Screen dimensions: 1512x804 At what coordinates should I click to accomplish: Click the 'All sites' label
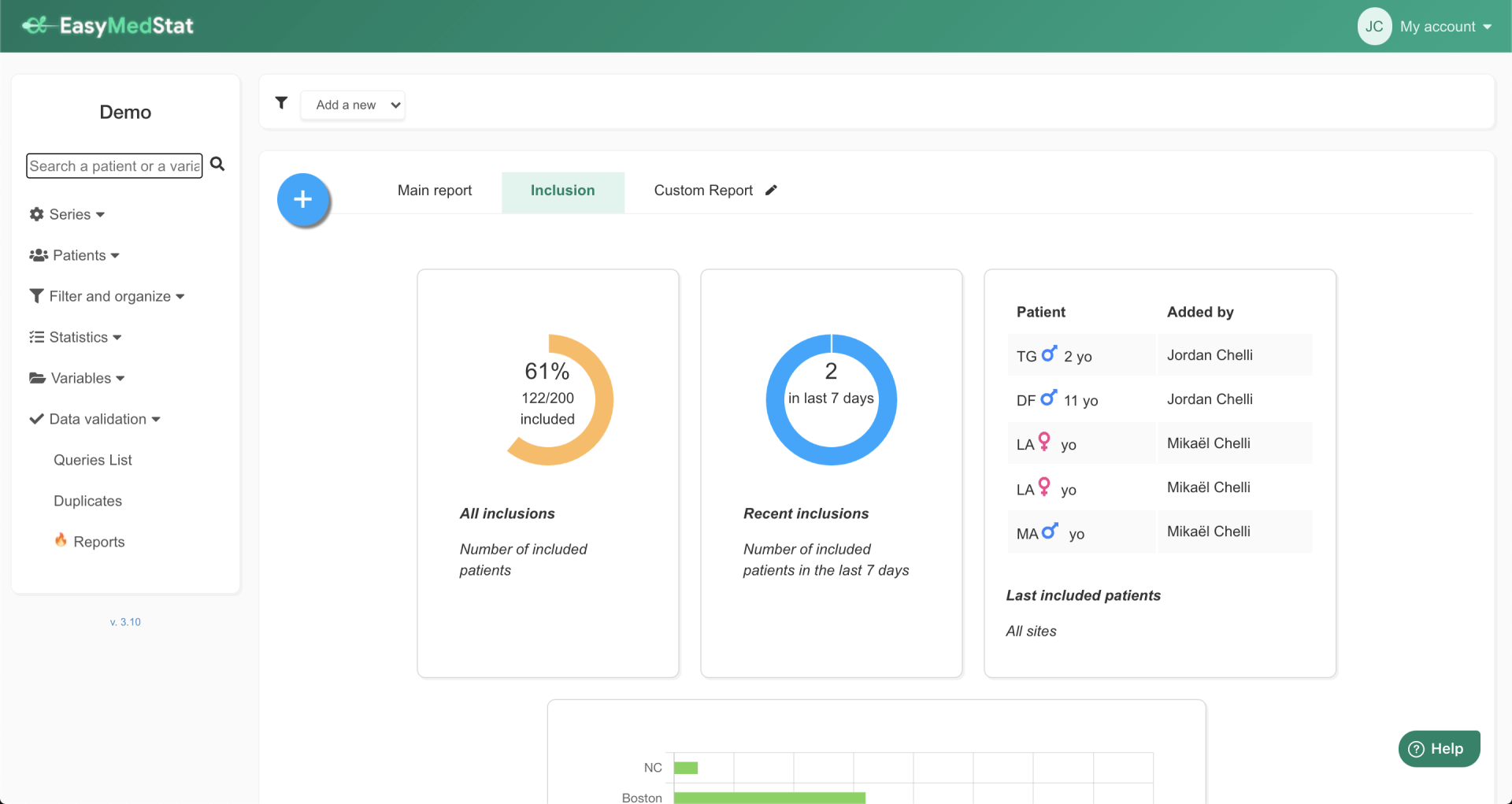(1031, 631)
